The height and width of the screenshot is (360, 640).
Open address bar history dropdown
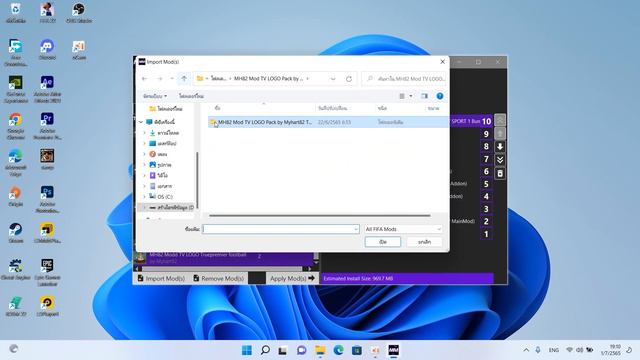tap(333, 79)
